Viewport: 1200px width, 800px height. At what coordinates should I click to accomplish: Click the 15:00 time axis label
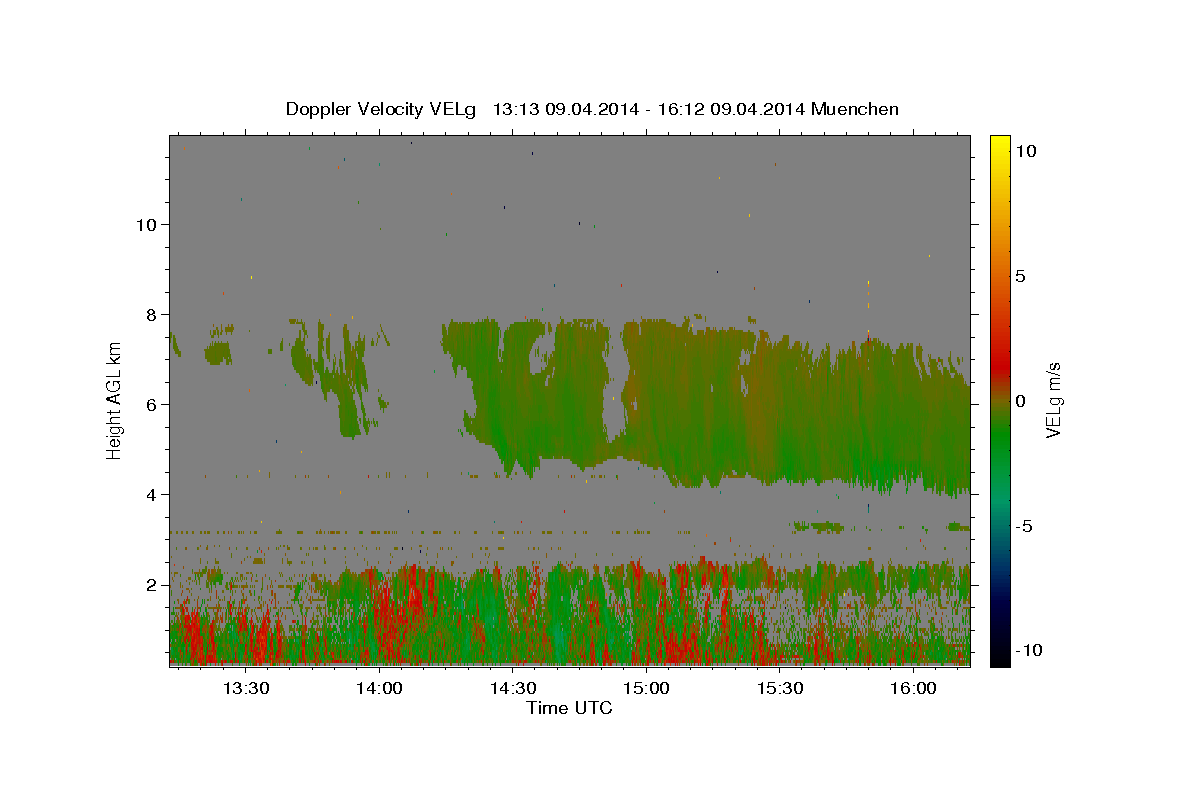[646, 688]
